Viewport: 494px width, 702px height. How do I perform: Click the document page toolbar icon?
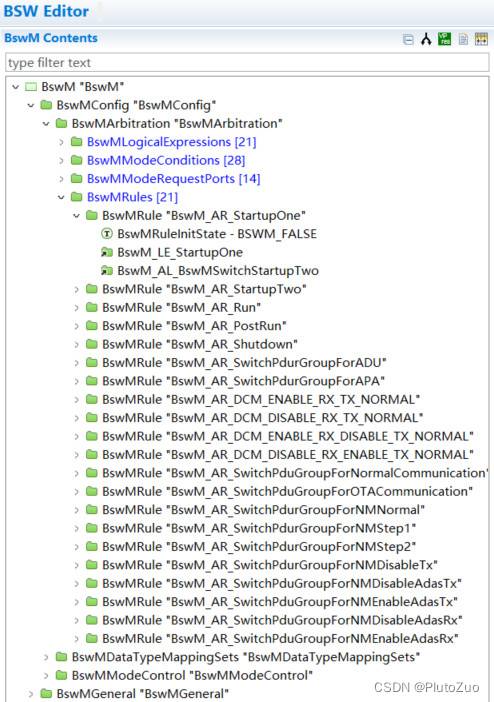463,39
